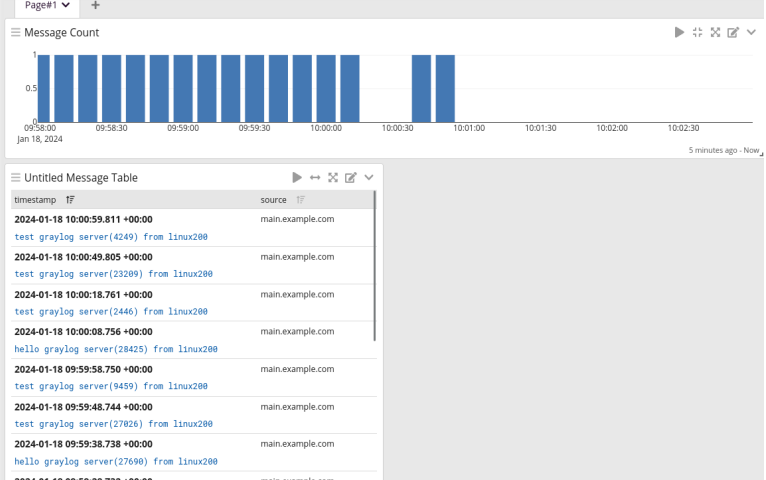Add a new dashboard page

(x=95, y=5)
